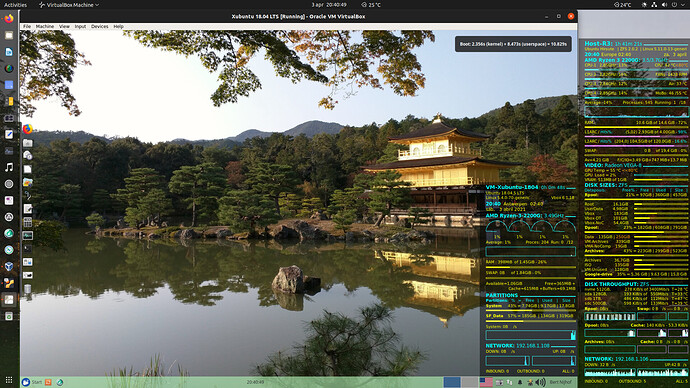
Task: Click the VM-Xubuntu-1804 conky heading
Action: pyautogui.click(x=512, y=187)
